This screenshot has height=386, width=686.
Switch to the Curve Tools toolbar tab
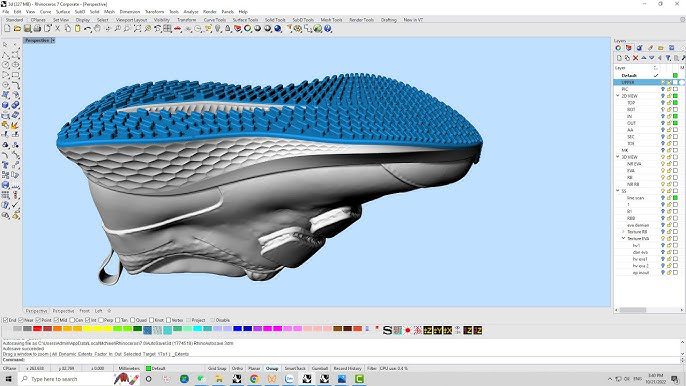click(215, 20)
